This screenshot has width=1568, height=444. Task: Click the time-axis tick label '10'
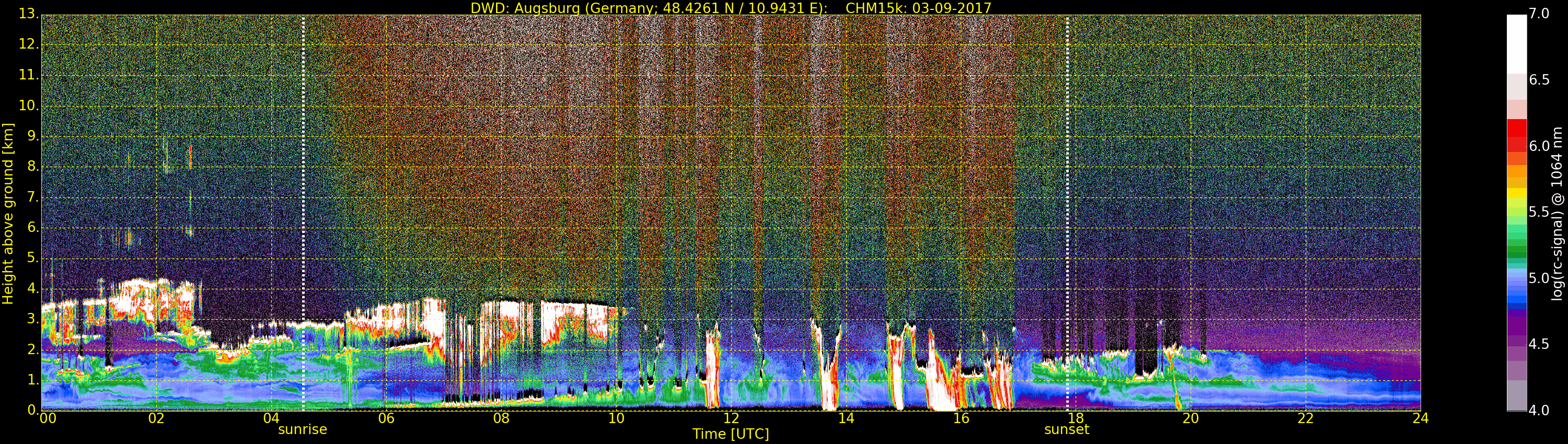616,418
